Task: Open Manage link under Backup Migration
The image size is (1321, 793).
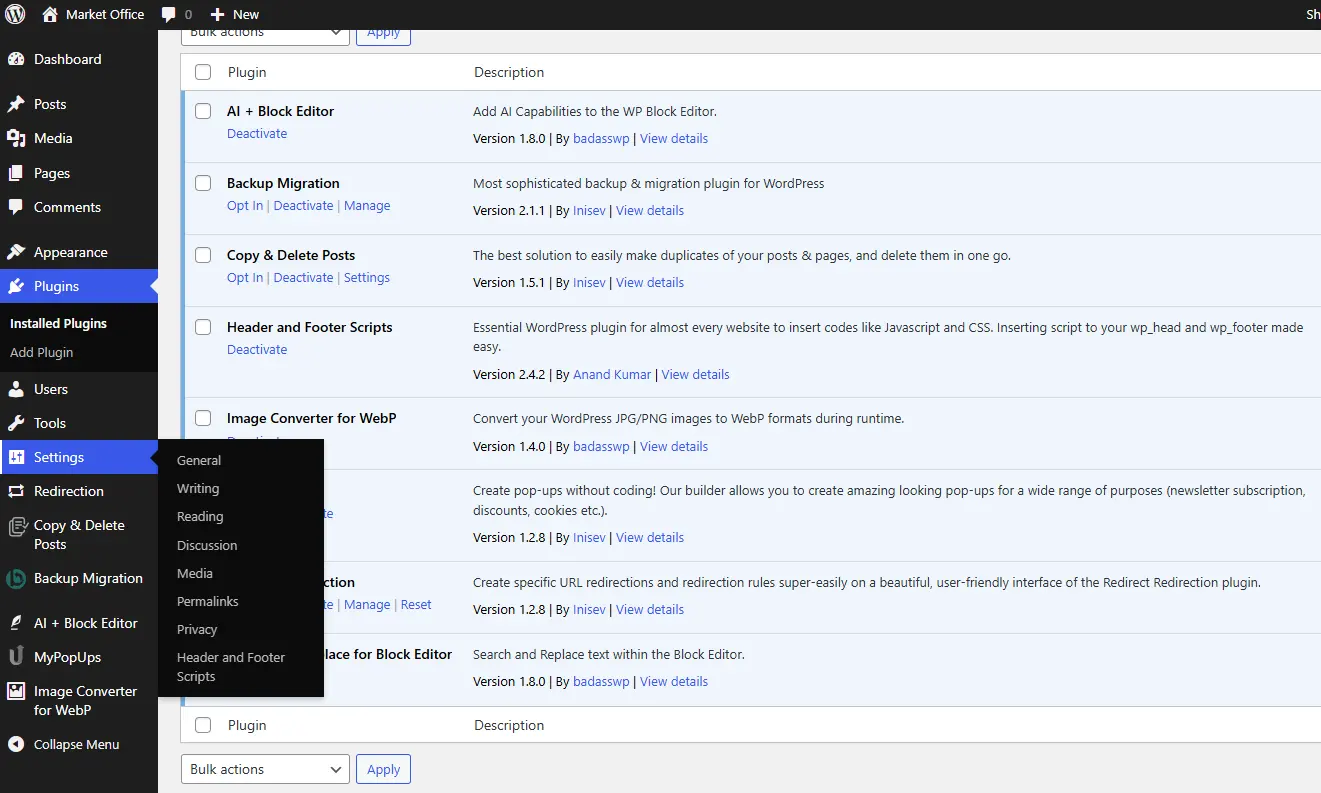Action: (367, 205)
